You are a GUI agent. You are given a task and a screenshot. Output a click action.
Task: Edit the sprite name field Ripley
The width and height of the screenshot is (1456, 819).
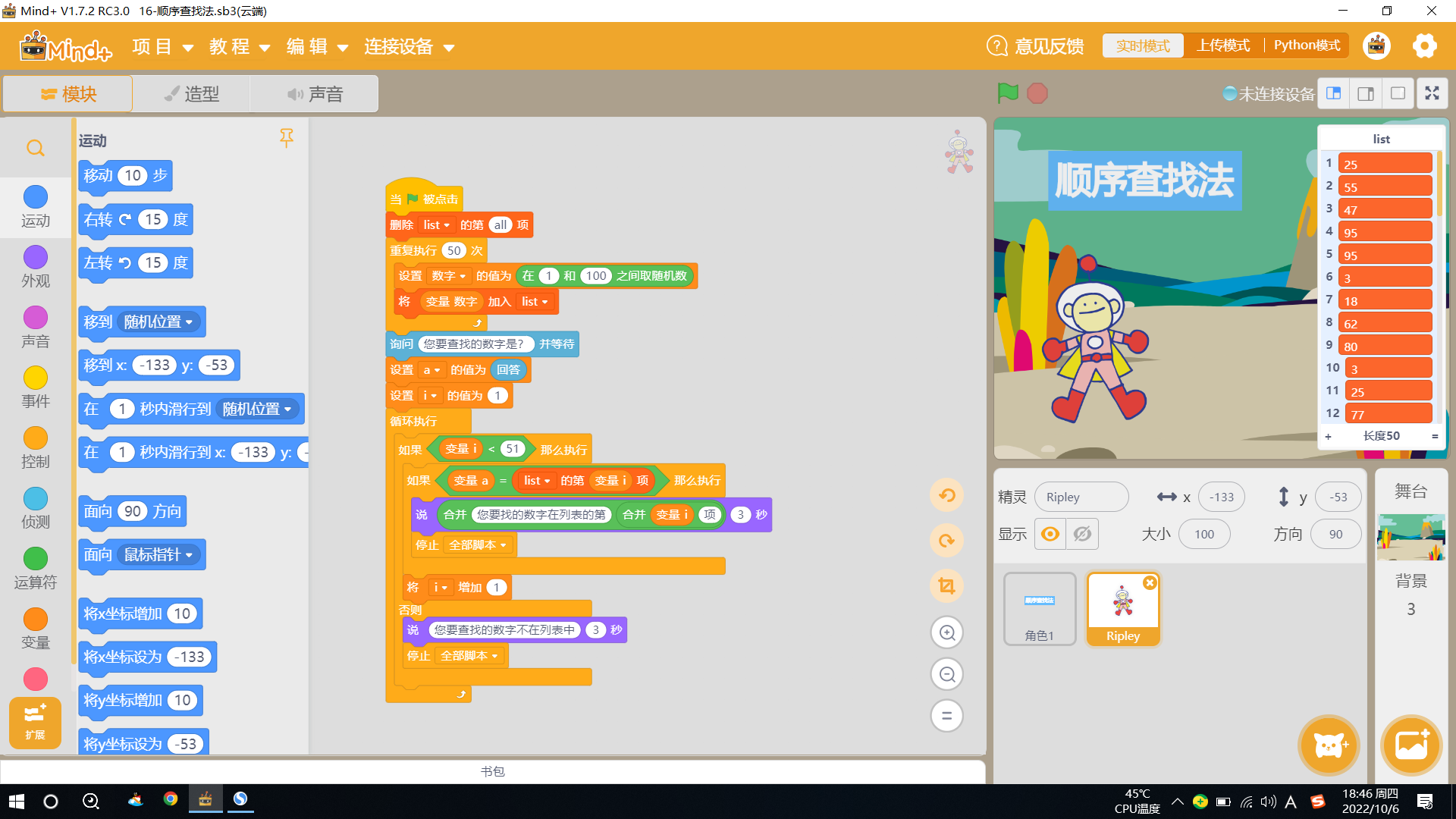coord(1081,497)
